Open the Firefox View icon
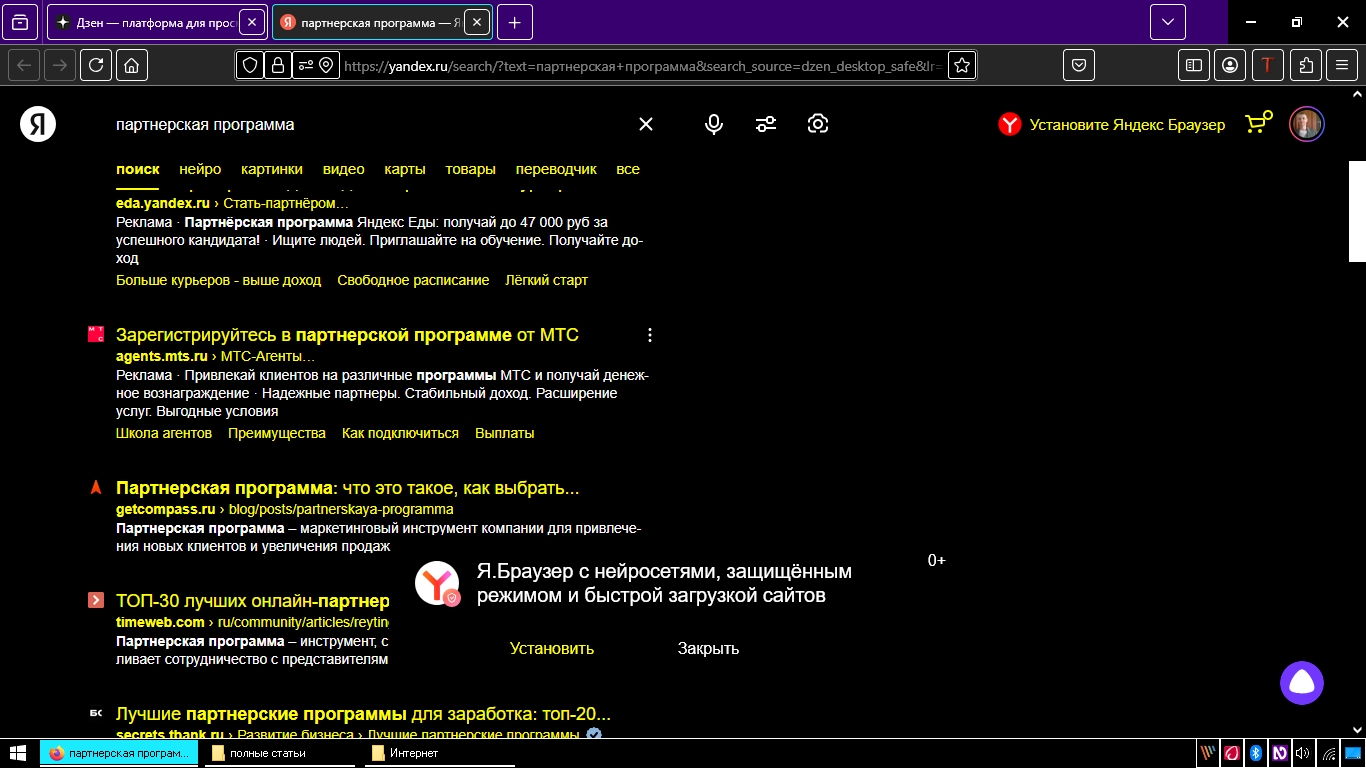Screen dimensions: 1366x768 21,22
